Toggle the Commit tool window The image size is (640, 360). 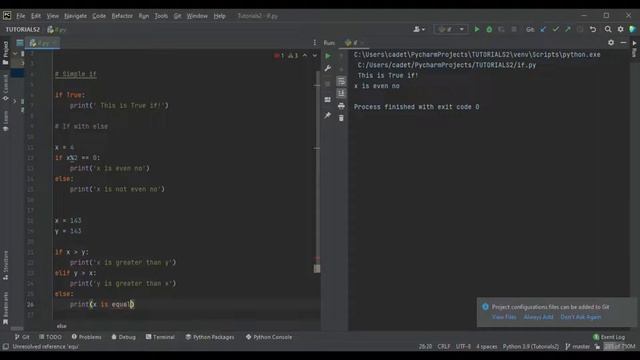[5, 87]
